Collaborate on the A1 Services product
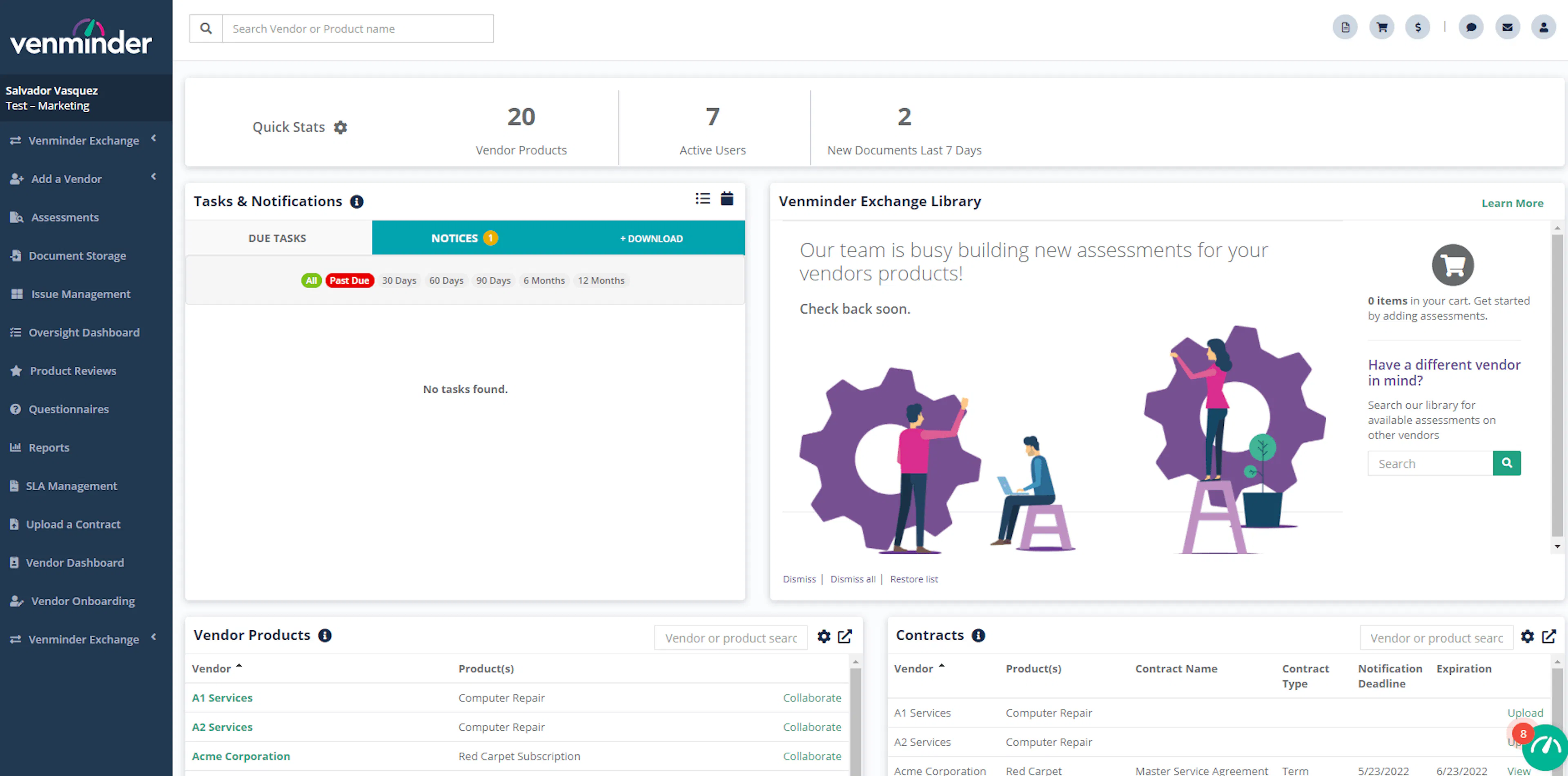The width and height of the screenshot is (1568, 776). click(x=812, y=698)
